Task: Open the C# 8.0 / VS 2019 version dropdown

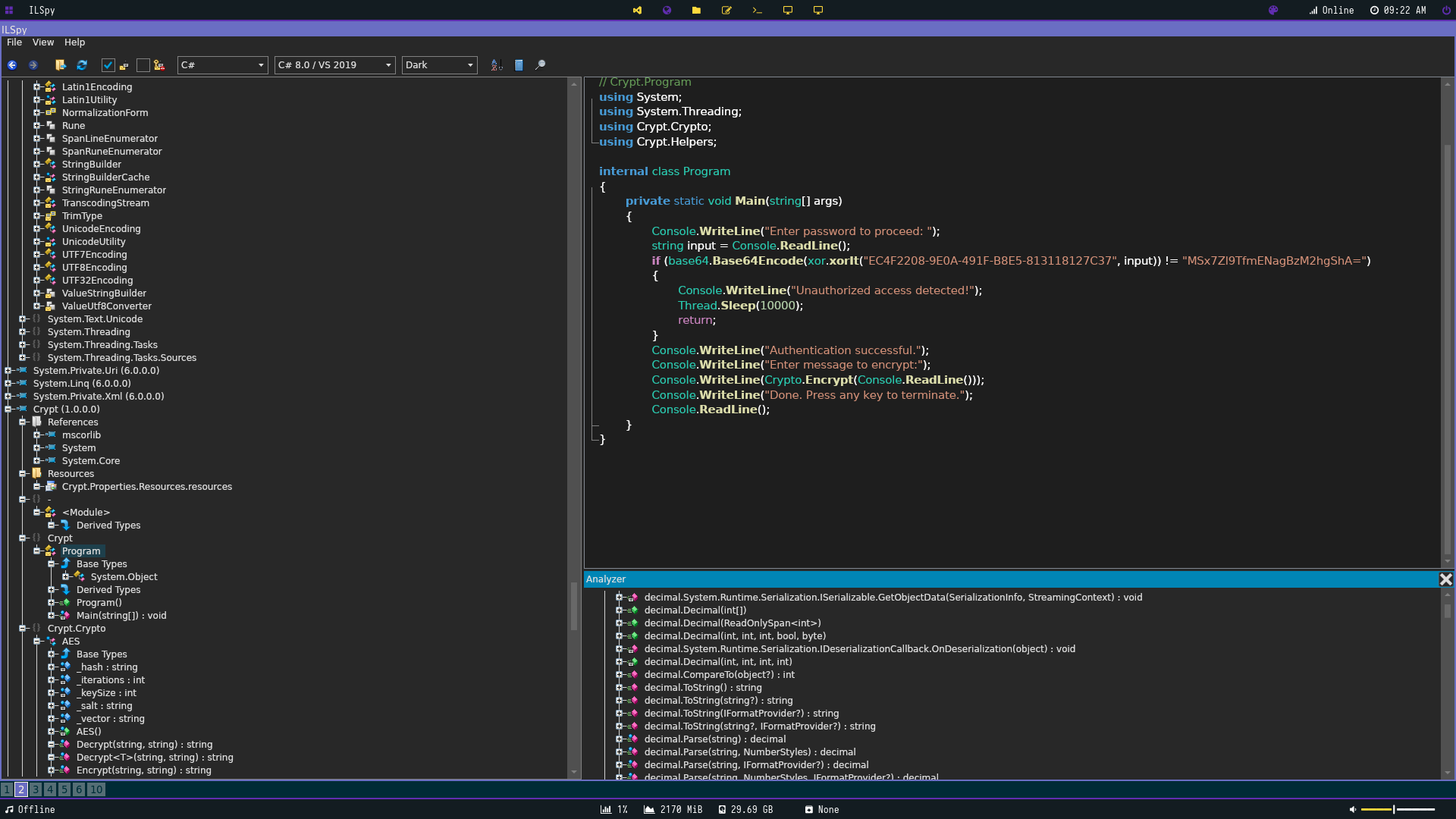Action: 334,65
